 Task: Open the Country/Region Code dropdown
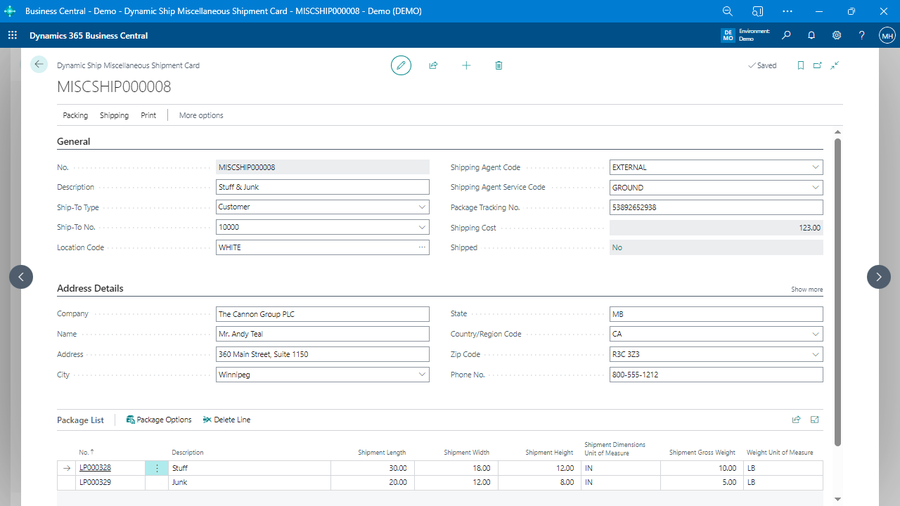click(815, 334)
